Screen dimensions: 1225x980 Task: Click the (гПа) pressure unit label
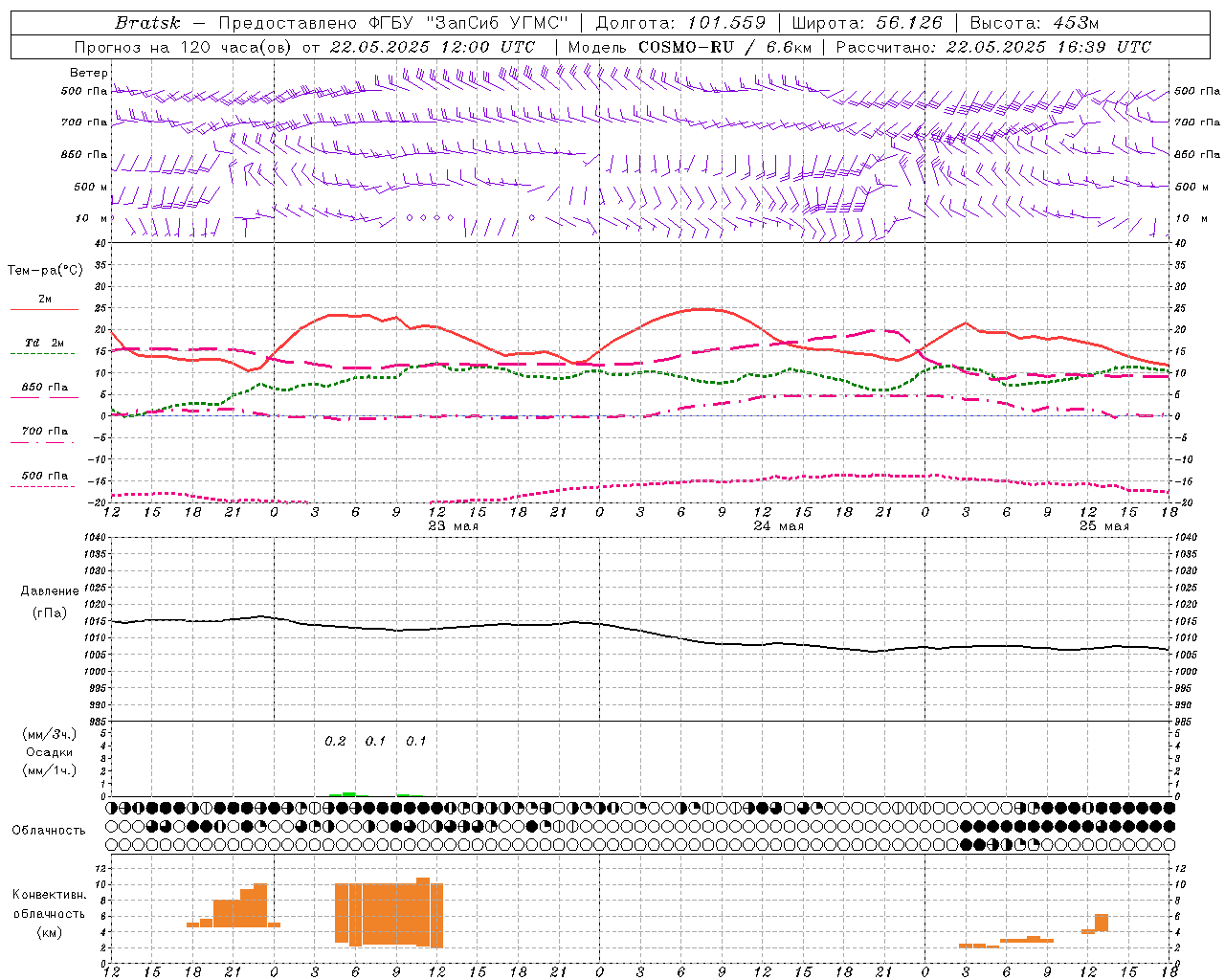(50, 613)
